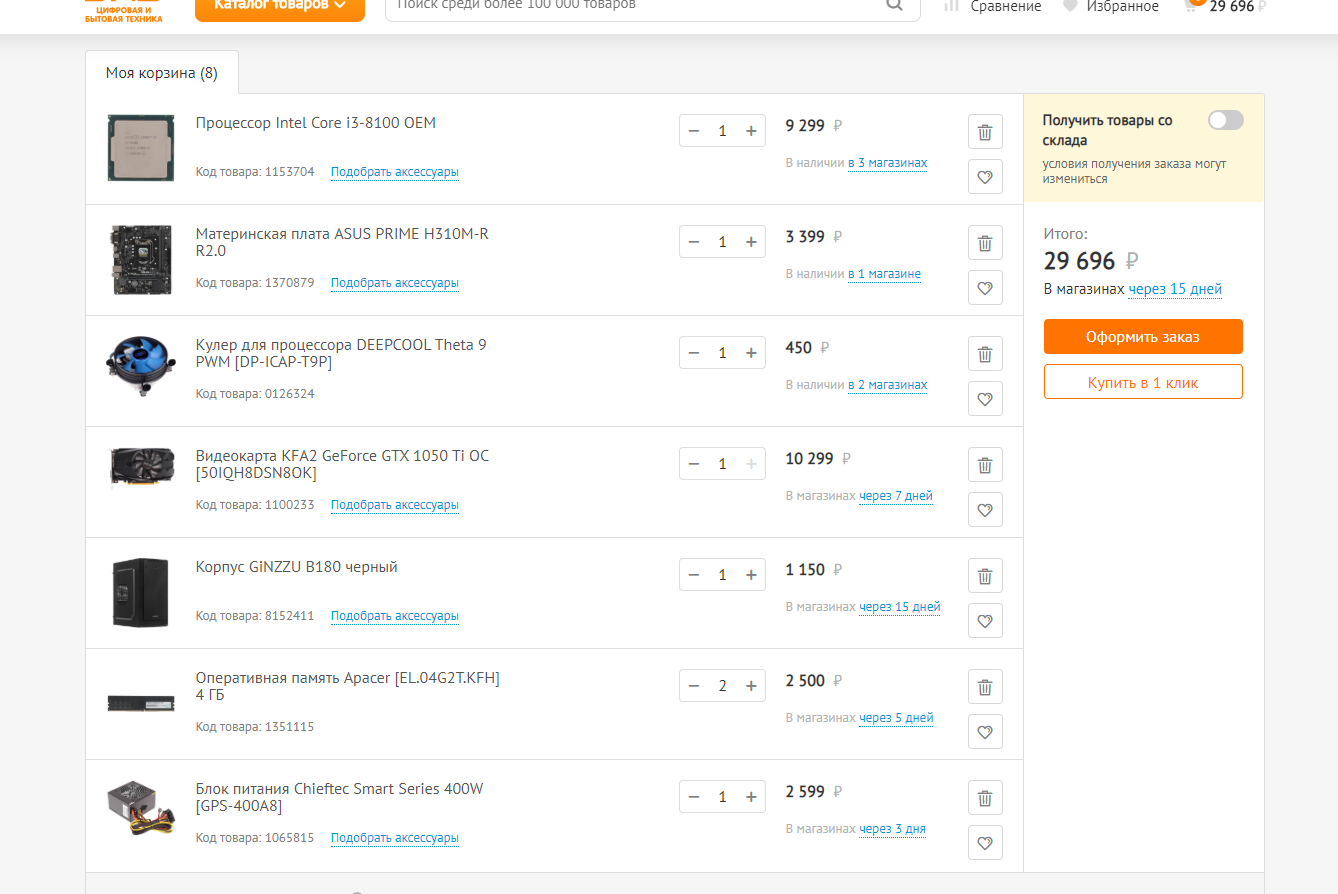Open 'Видеокарта KFA2 GeForce GTX 1050 Ti OC' title
1338x894 pixels.
point(343,464)
